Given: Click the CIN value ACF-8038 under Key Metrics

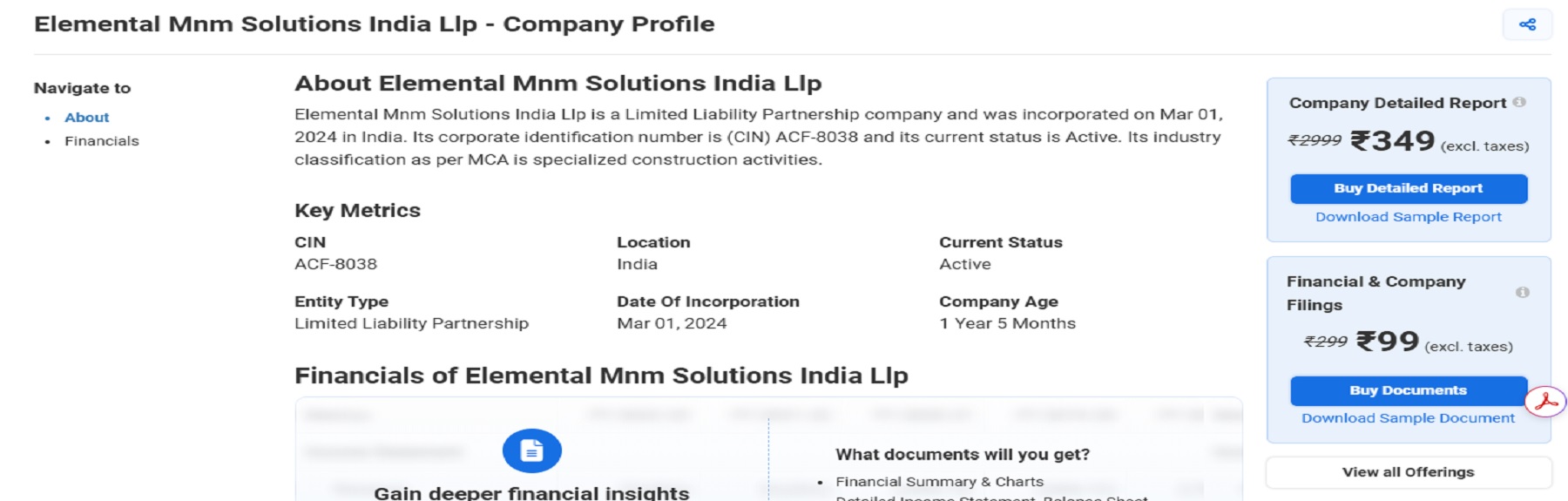Looking at the screenshot, I should (335, 264).
